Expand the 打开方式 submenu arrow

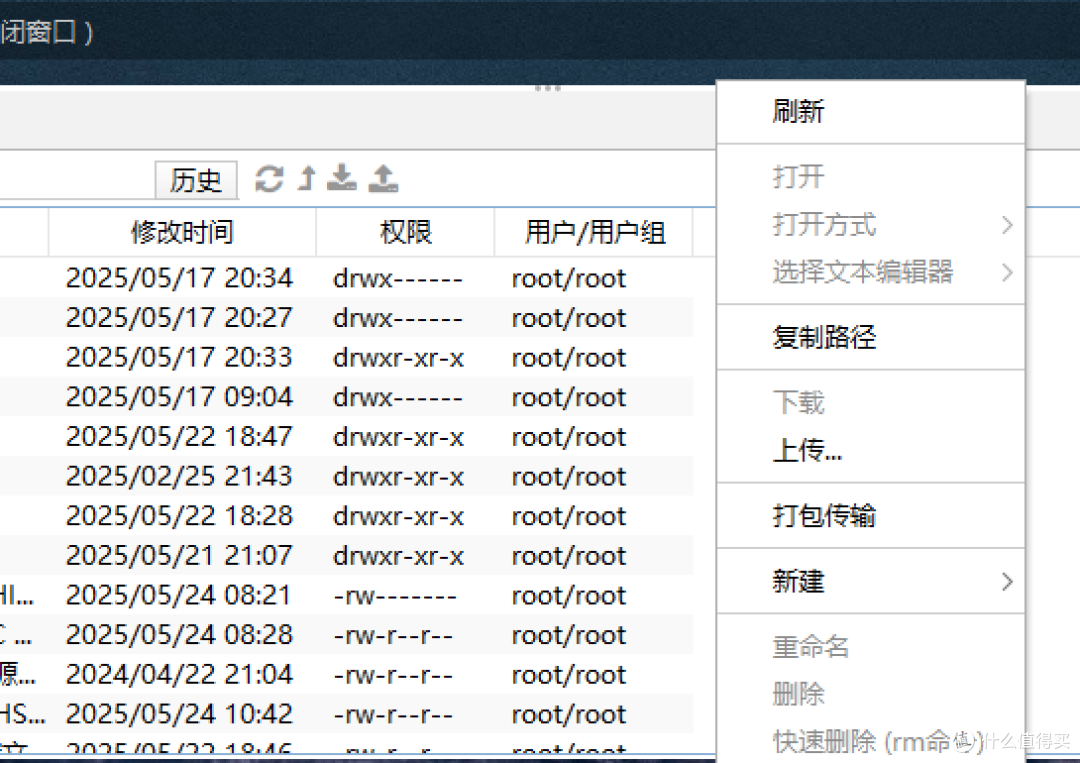[x=1007, y=225]
